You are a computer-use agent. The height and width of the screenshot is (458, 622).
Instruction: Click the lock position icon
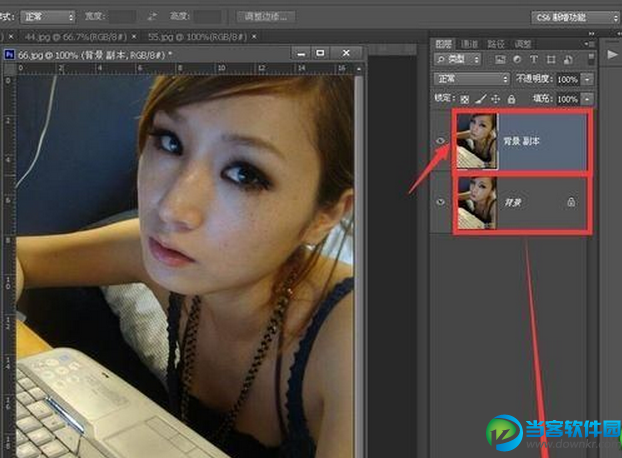[x=496, y=99]
